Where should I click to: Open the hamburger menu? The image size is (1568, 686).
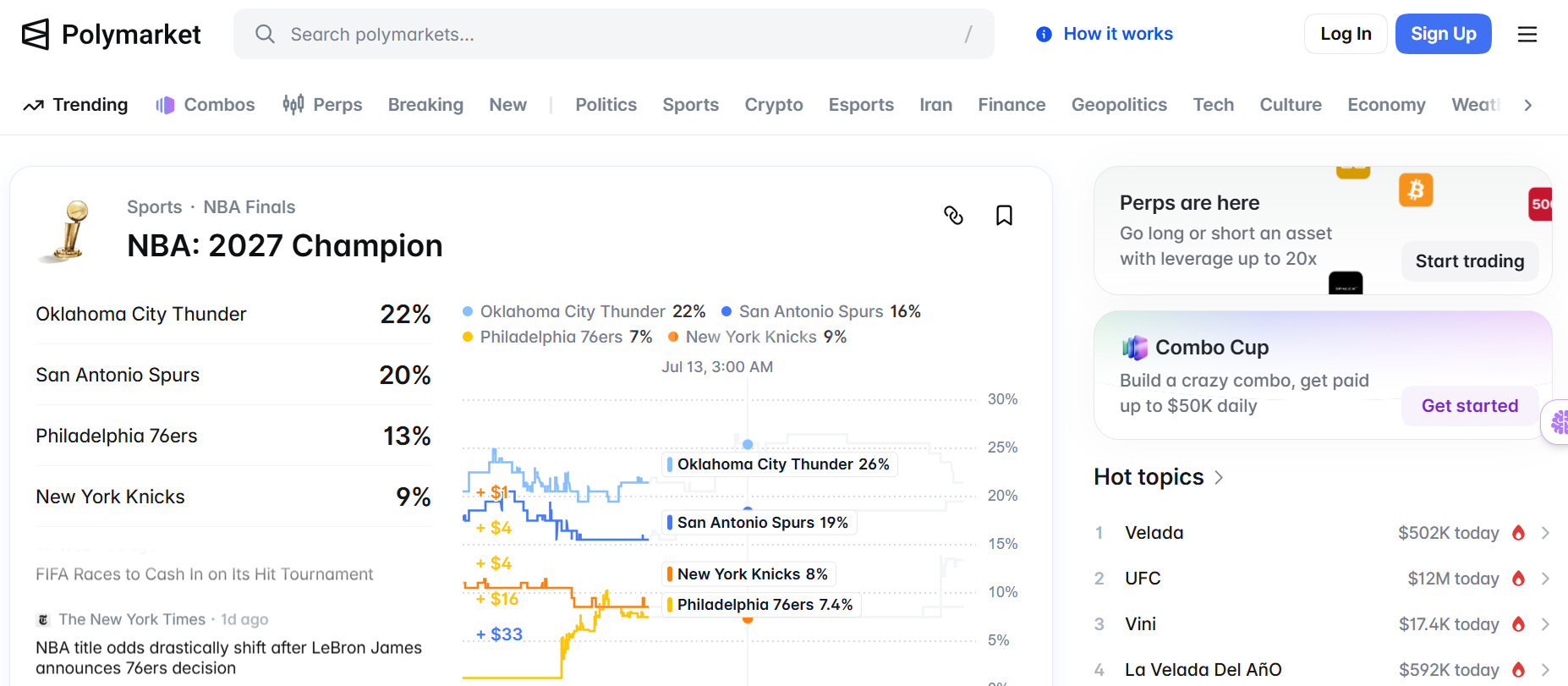point(1527,35)
